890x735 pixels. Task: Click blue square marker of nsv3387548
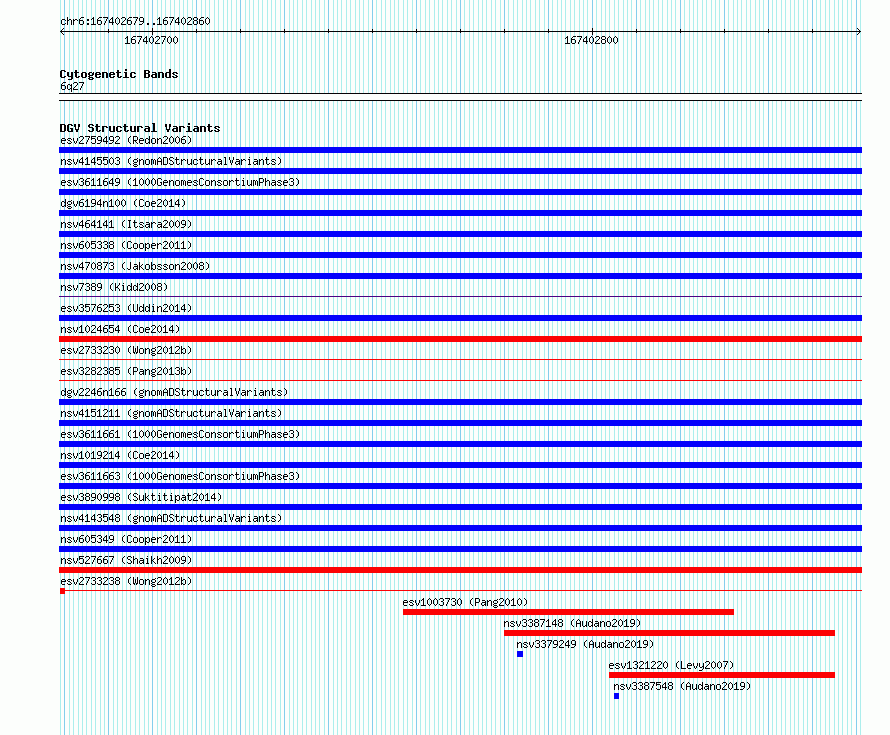[616, 696]
